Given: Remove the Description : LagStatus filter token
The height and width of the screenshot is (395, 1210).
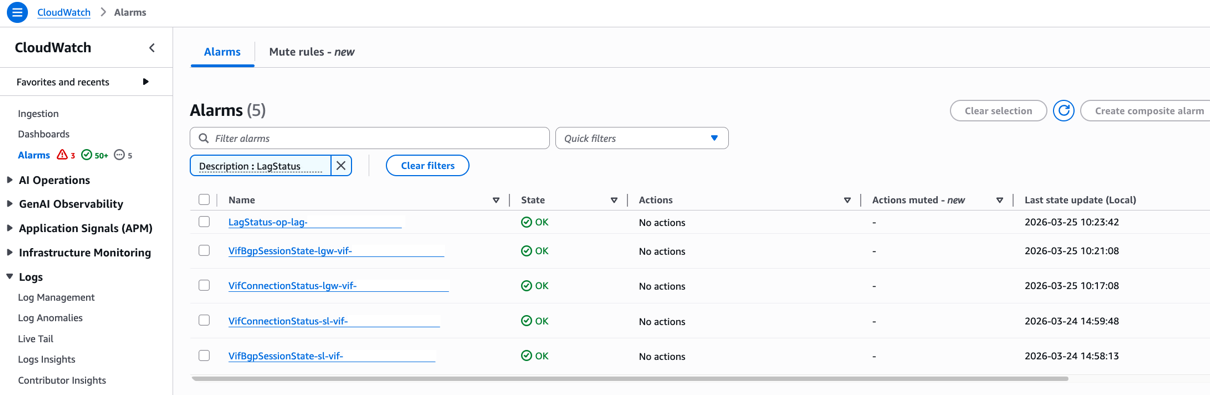Looking at the screenshot, I should [341, 166].
